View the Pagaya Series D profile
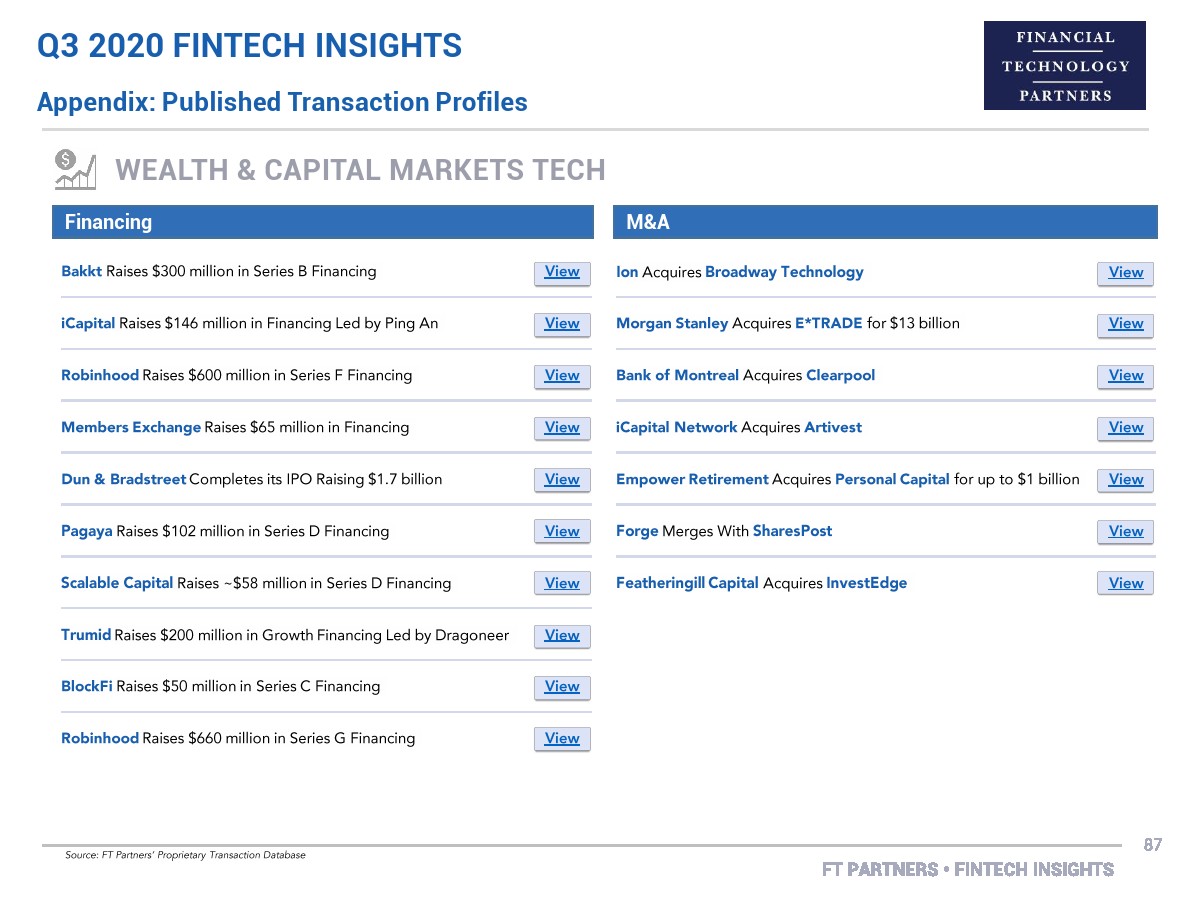The image size is (1200, 900). (x=562, y=532)
